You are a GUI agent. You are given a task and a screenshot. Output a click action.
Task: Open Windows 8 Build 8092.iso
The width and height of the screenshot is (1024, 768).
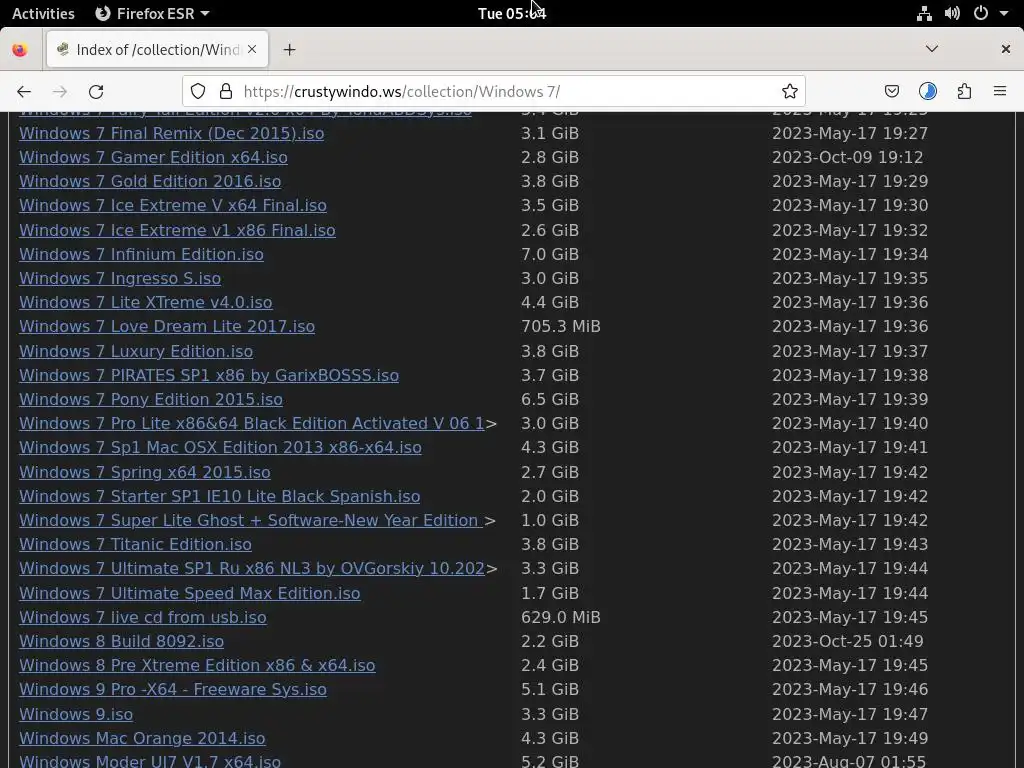(121, 641)
